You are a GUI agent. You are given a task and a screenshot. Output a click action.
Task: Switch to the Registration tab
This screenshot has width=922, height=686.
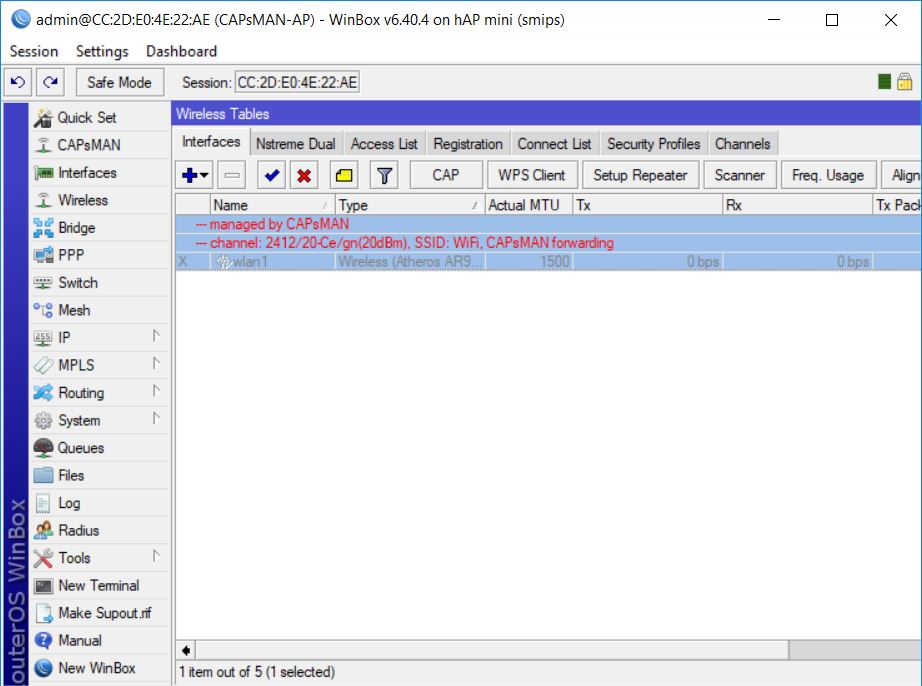pos(468,144)
